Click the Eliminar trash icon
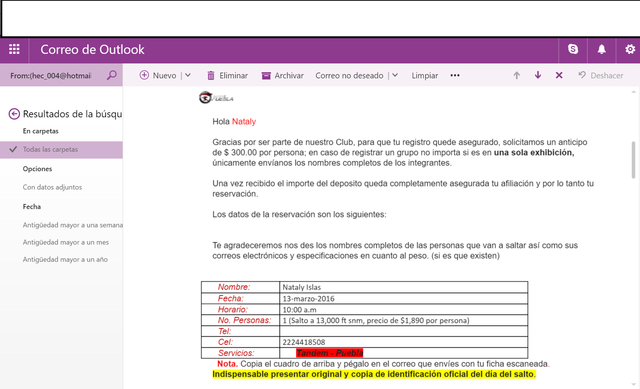Screen dimensions: 640x389 [211, 75]
